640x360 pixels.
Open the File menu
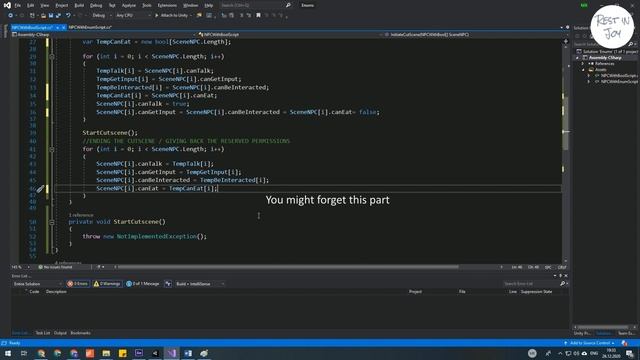pos(18,5)
